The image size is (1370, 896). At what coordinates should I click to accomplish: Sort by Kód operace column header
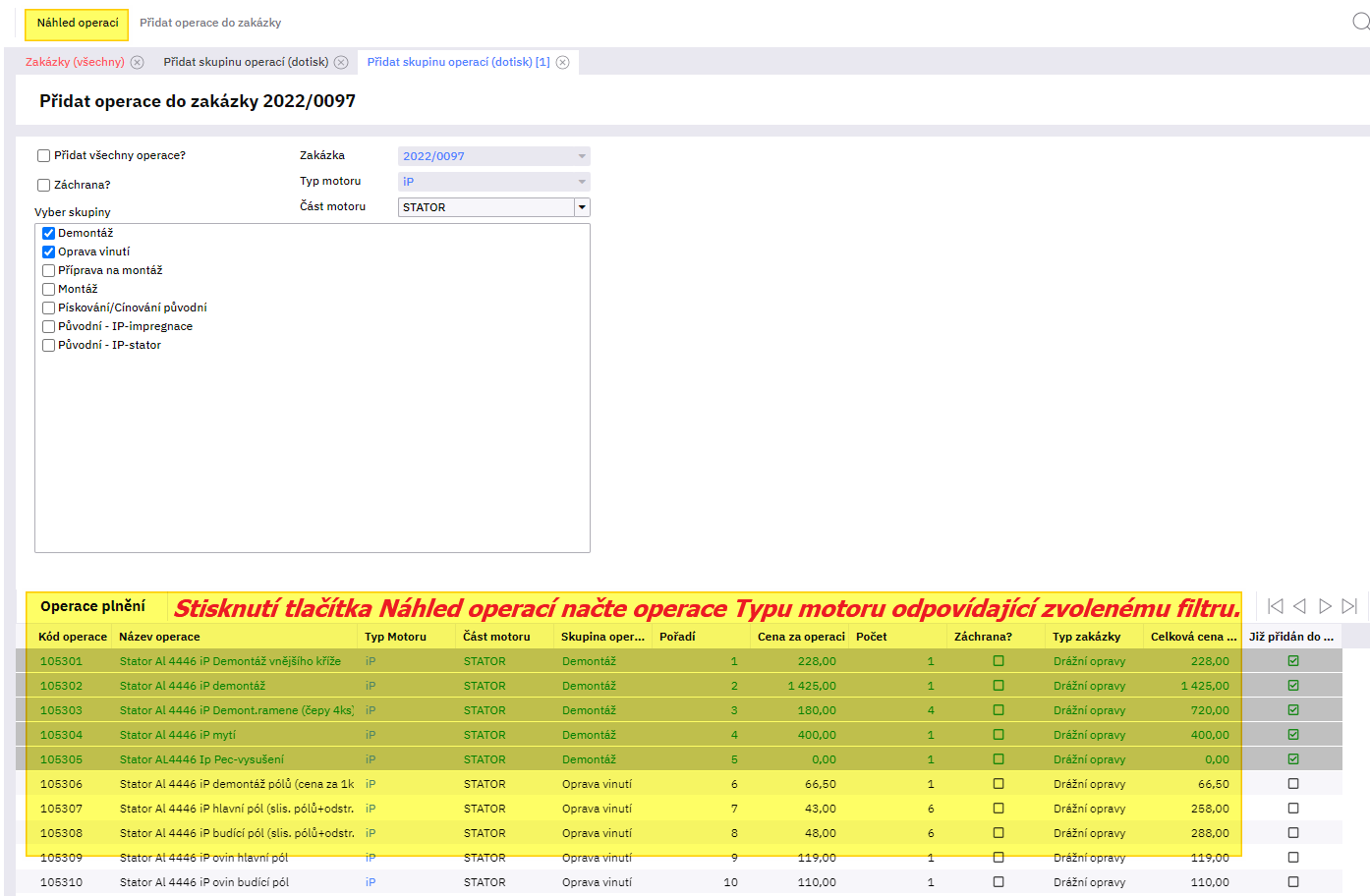(73, 637)
